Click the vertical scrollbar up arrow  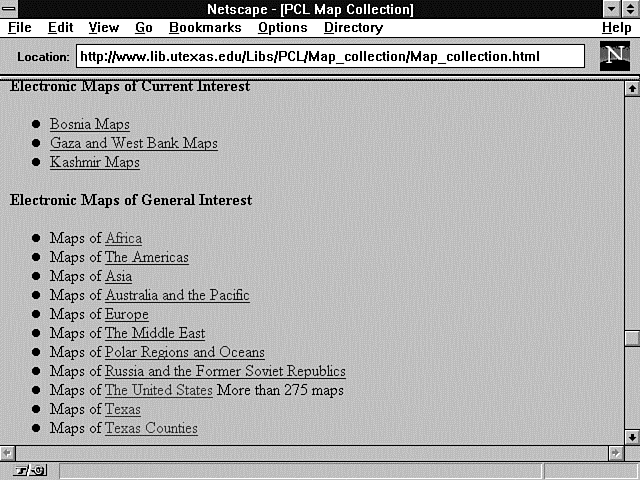631,88
